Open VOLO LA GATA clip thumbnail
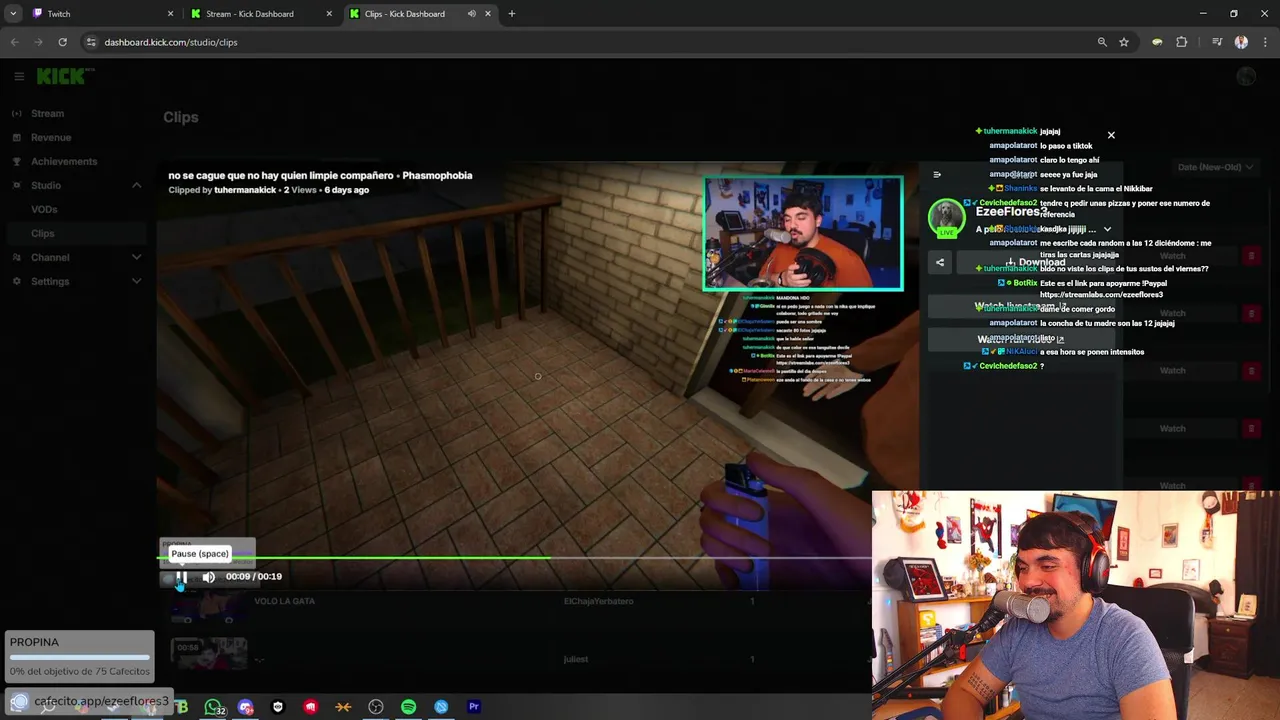Image resolution: width=1280 pixels, height=720 pixels. click(x=208, y=607)
